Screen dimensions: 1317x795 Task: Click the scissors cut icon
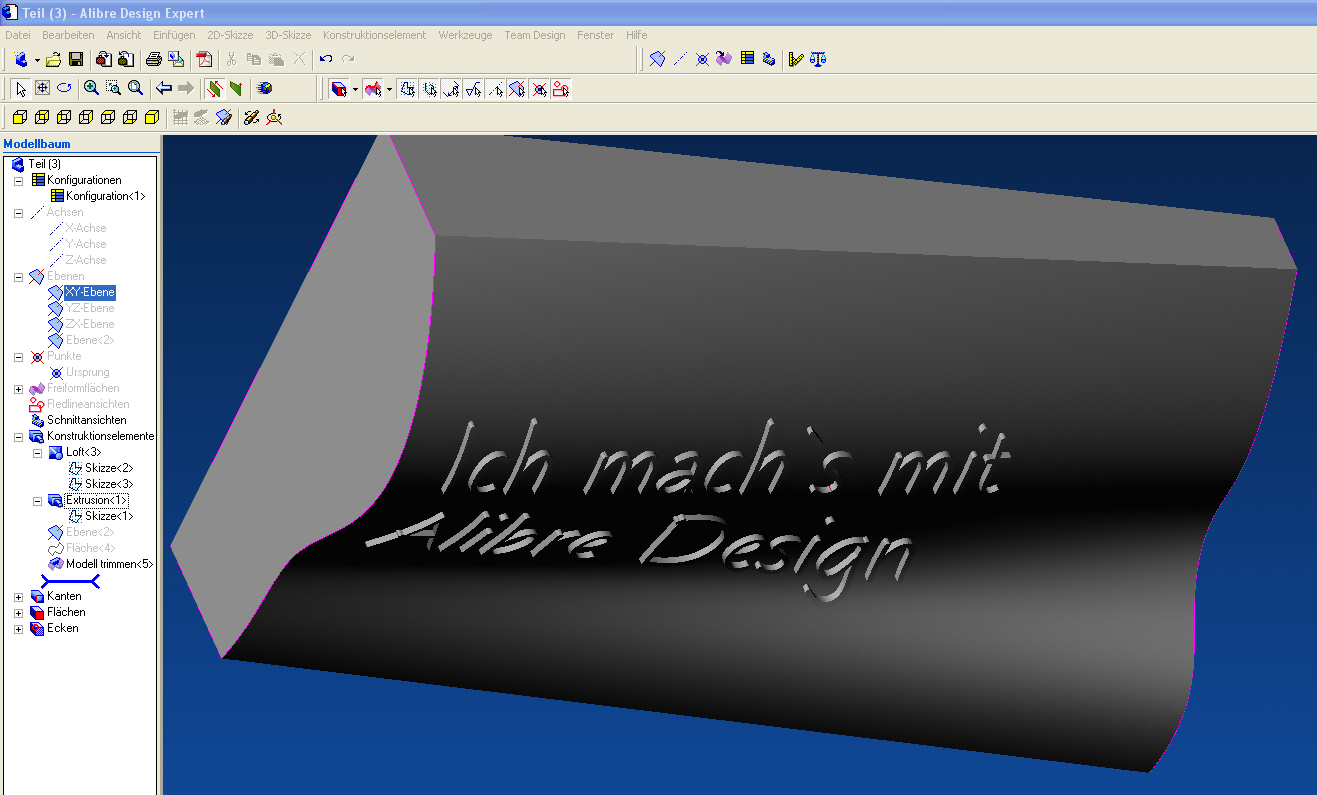point(232,60)
